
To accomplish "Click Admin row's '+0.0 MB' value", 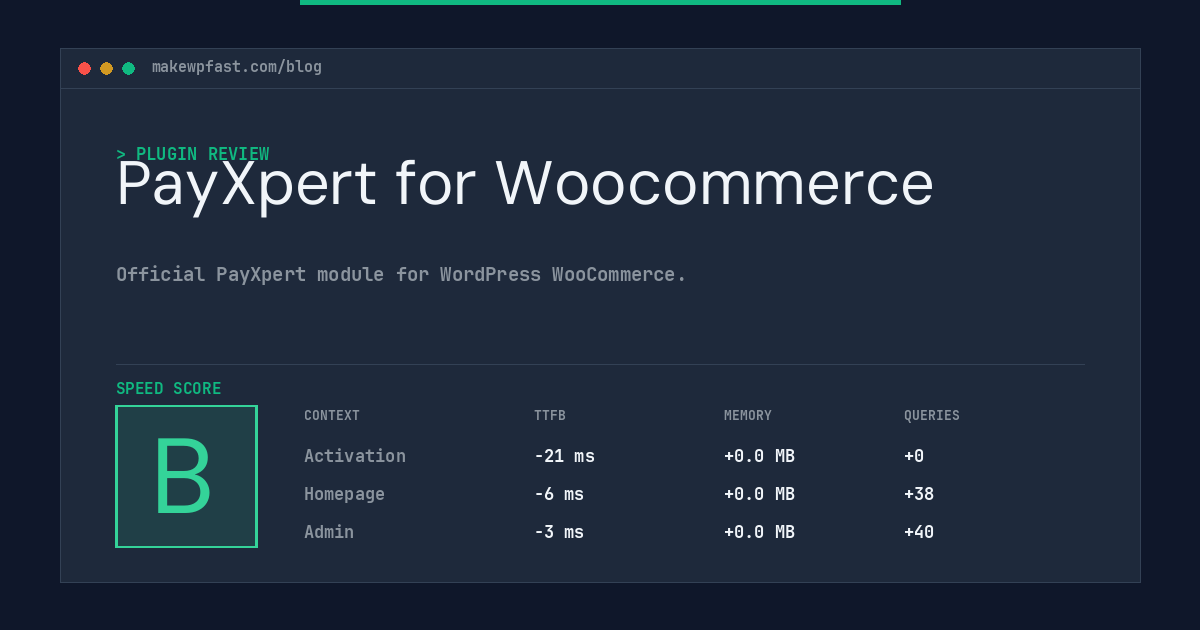I will 759,532.
